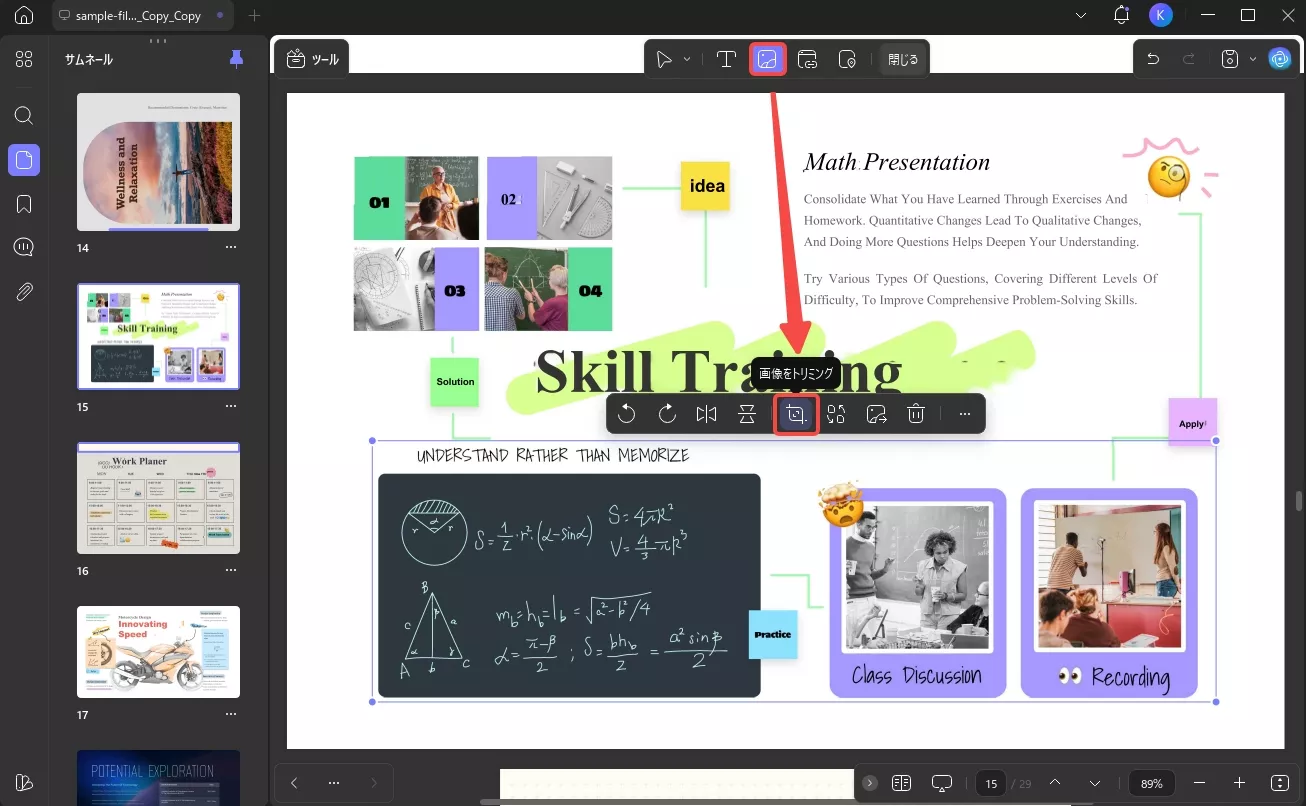Save the document
The width and height of the screenshot is (1306, 806).
pos(1231,59)
